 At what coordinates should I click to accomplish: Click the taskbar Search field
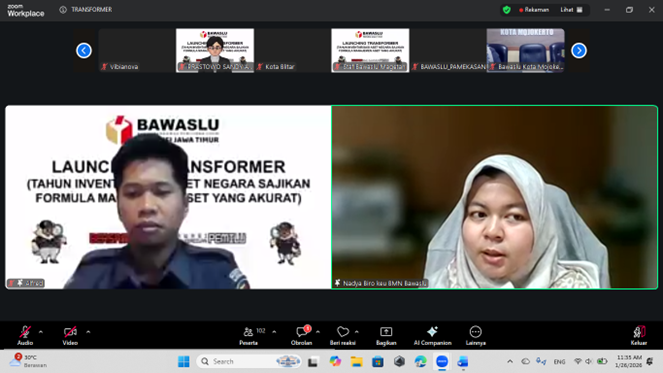pyautogui.click(x=249, y=362)
